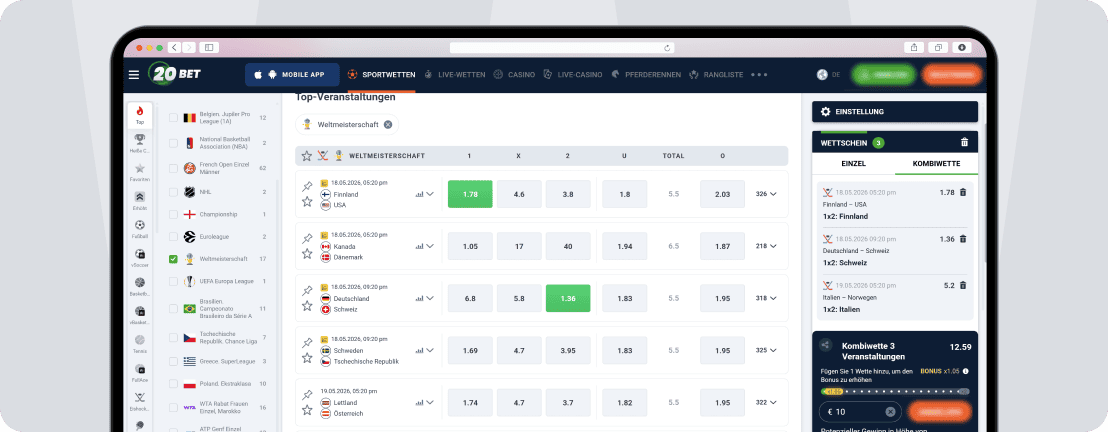Star the Weltmeisterschaft table header
Image resolution: width=1108 pixels, height=432 pixels.
pos(307,156)
